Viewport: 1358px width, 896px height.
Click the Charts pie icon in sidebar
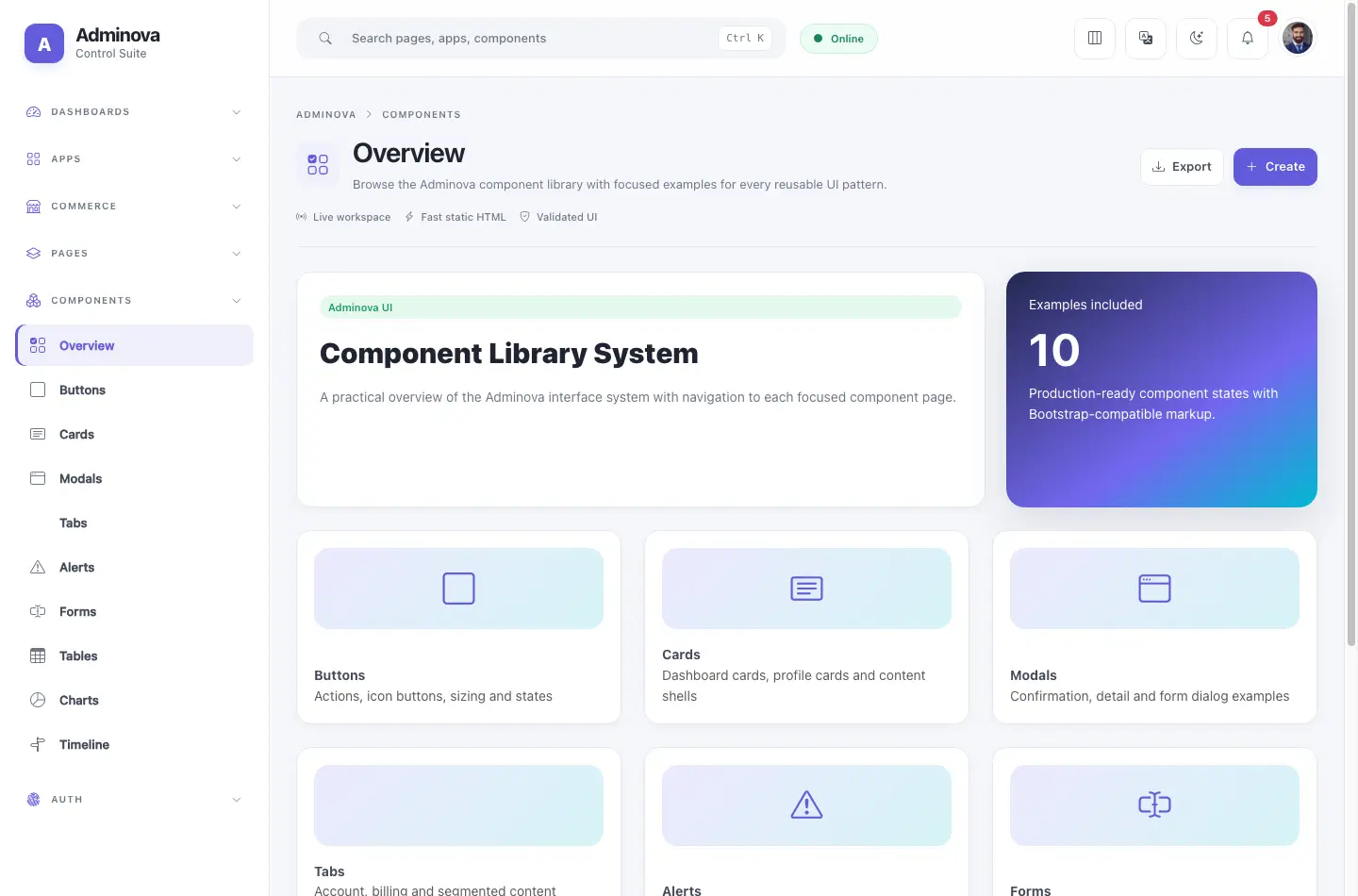pyautogui.click(x=38, y=700)
